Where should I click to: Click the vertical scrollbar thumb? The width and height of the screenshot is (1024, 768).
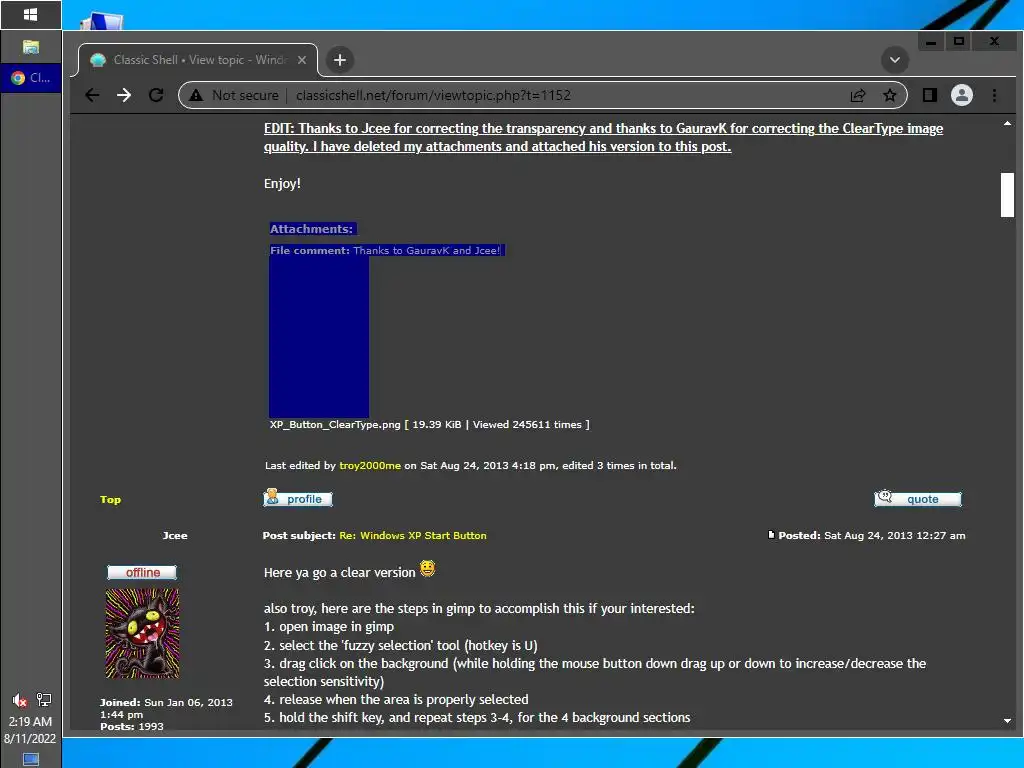1007,195
